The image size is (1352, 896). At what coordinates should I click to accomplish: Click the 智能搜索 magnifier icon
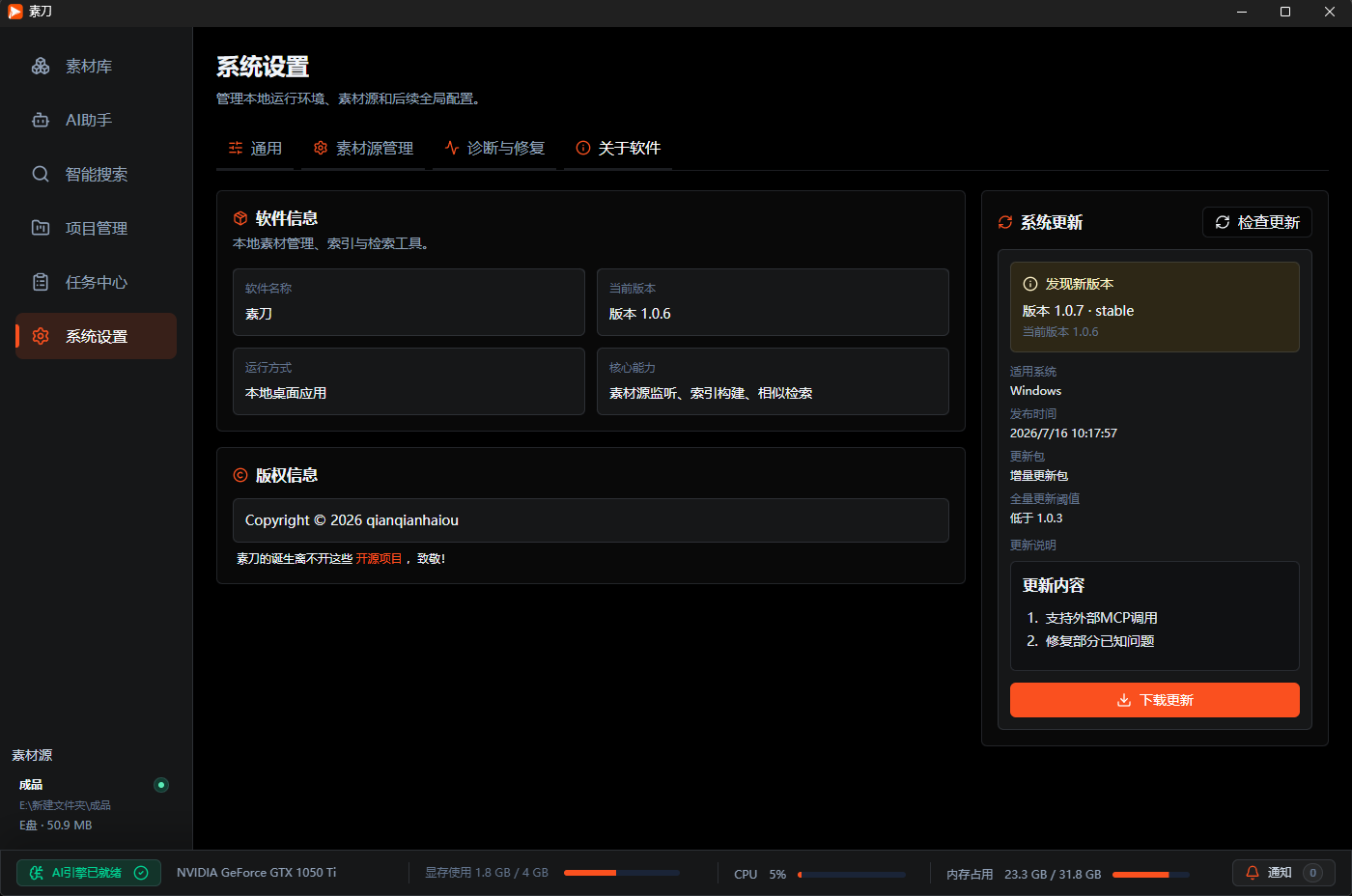(x=41, y=174)
